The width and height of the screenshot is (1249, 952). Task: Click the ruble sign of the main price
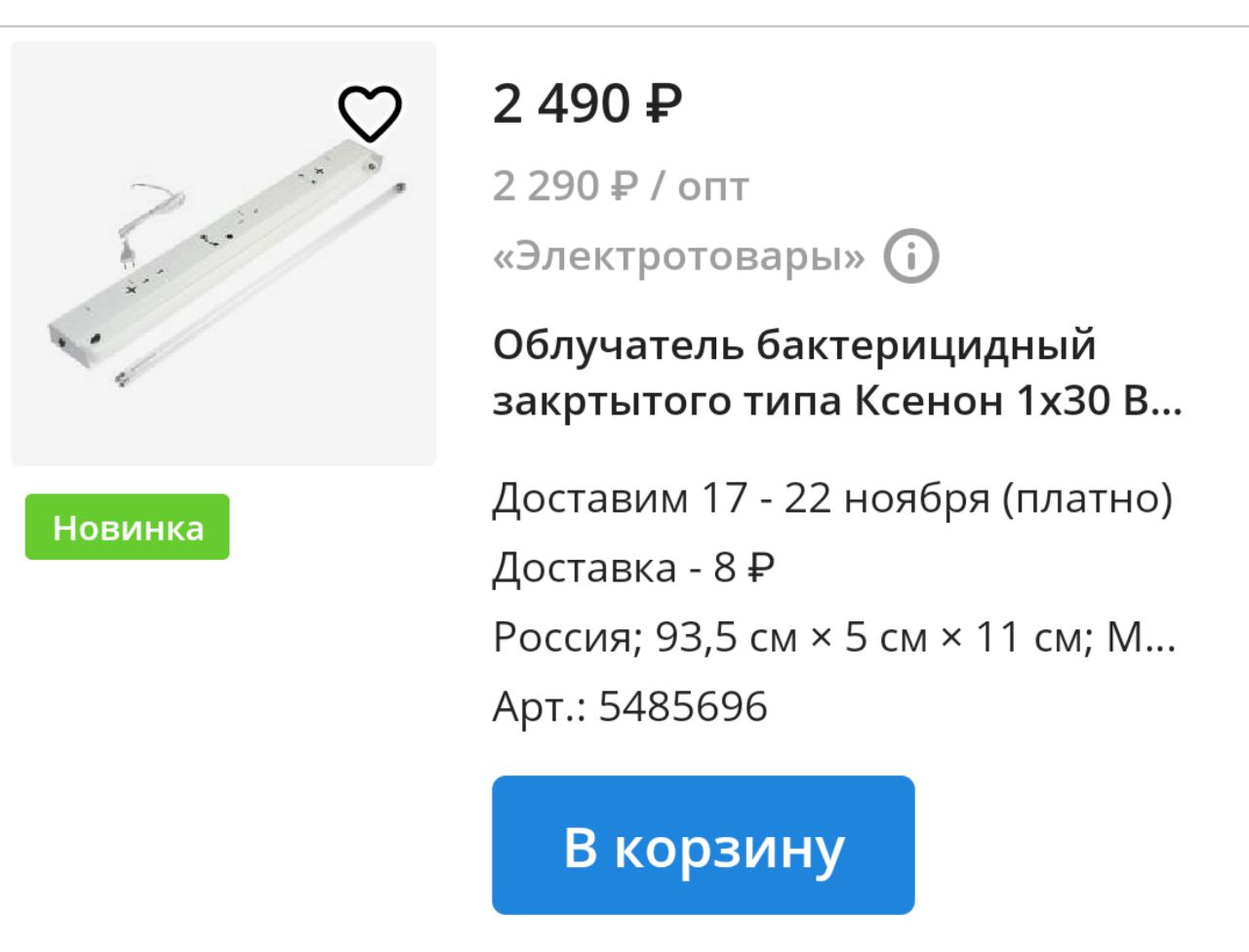pyautogui.click(x=664, y=103)
